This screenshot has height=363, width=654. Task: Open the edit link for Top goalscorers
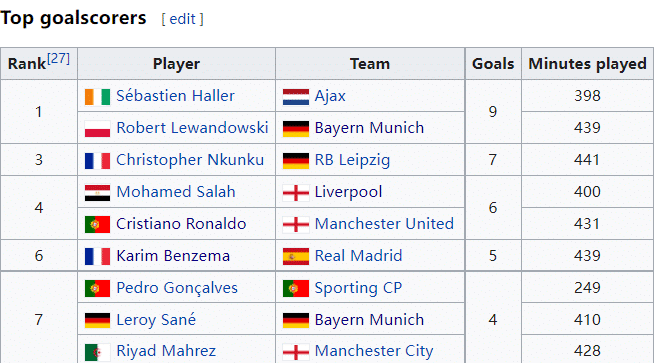pos(182,19)
